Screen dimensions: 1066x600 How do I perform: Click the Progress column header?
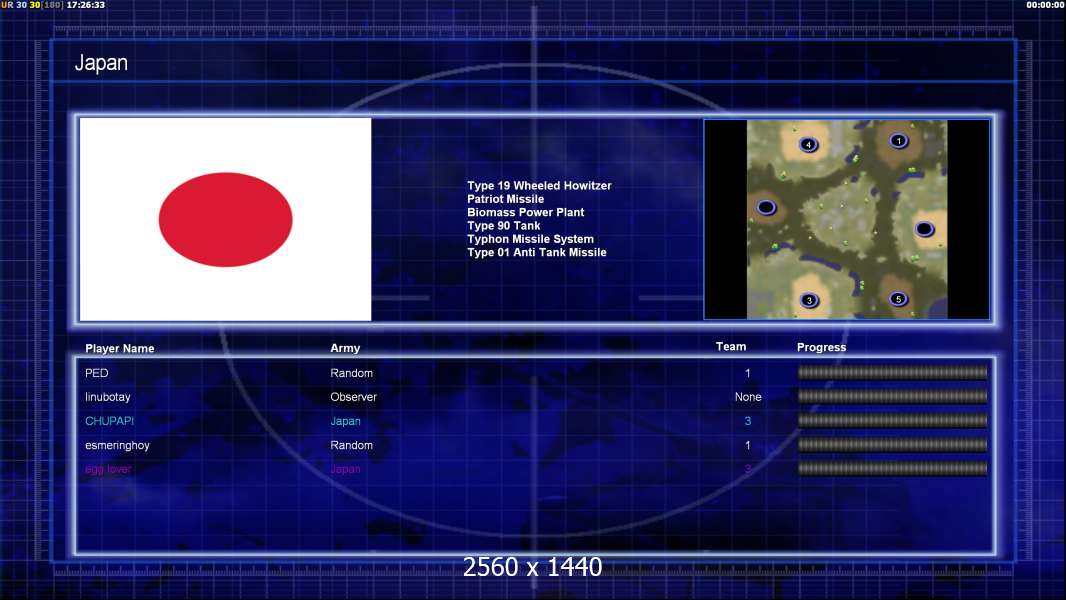click(821, 347)
